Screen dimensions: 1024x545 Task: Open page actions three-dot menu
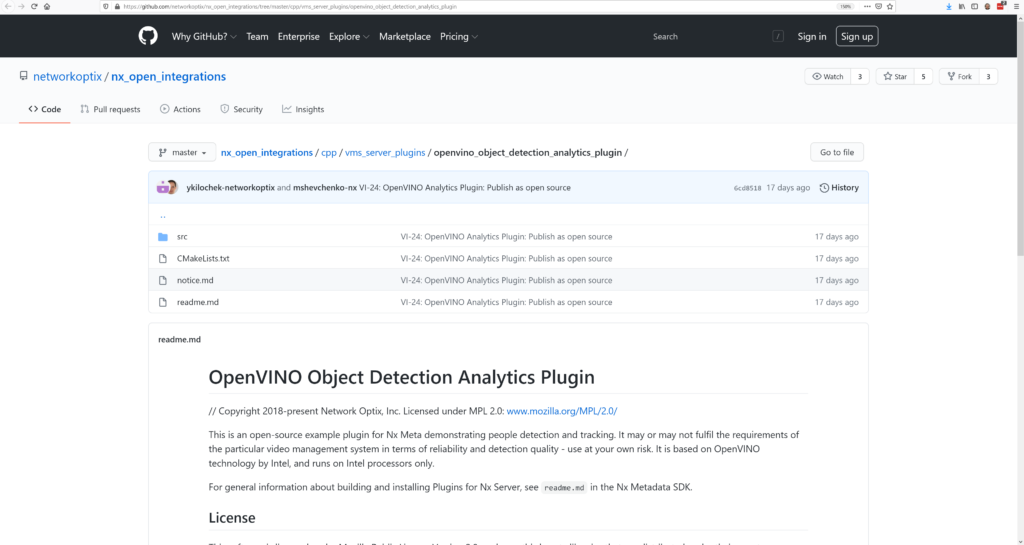coord(867,7)
